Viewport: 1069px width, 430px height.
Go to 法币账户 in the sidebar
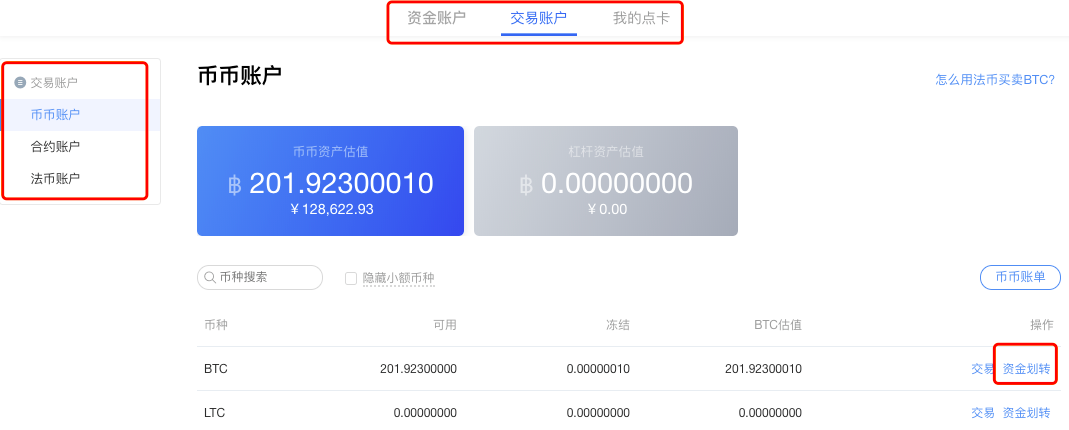(x=56, y=179)
